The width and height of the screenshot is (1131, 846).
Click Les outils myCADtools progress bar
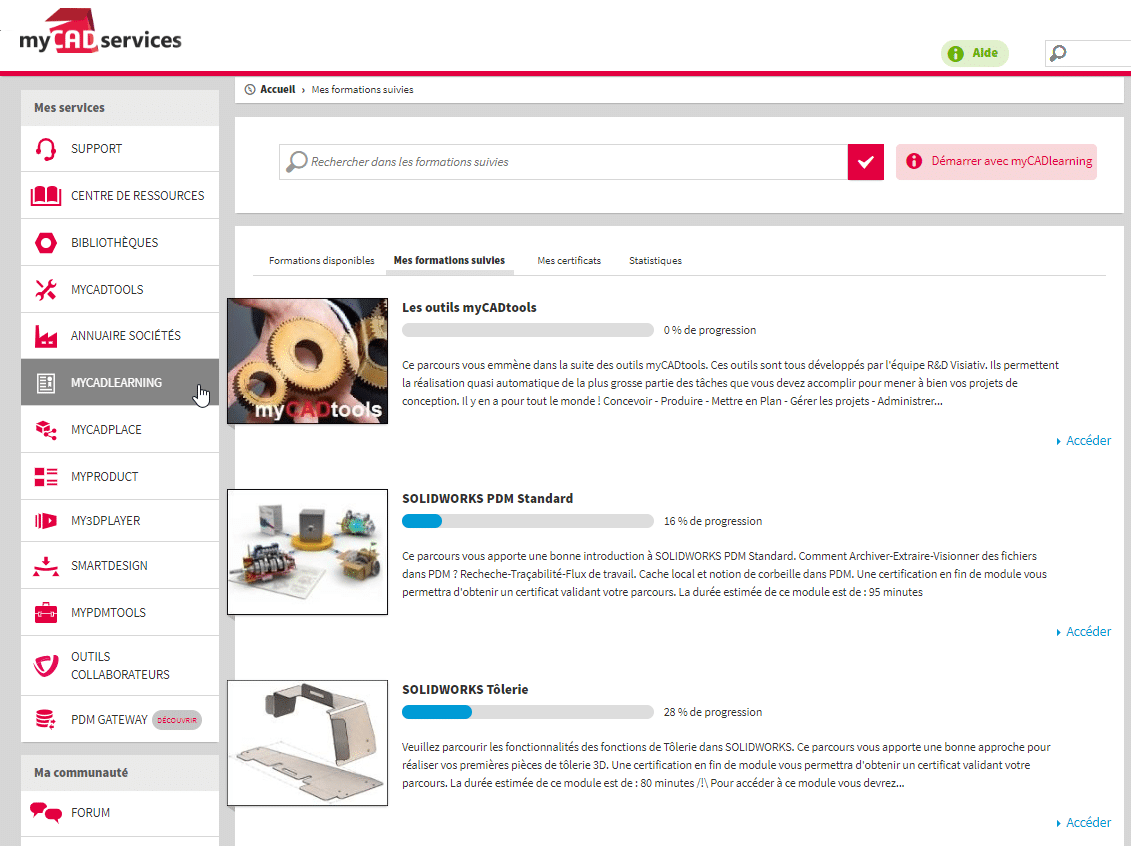pyautogui.click(x=528, y=330)
